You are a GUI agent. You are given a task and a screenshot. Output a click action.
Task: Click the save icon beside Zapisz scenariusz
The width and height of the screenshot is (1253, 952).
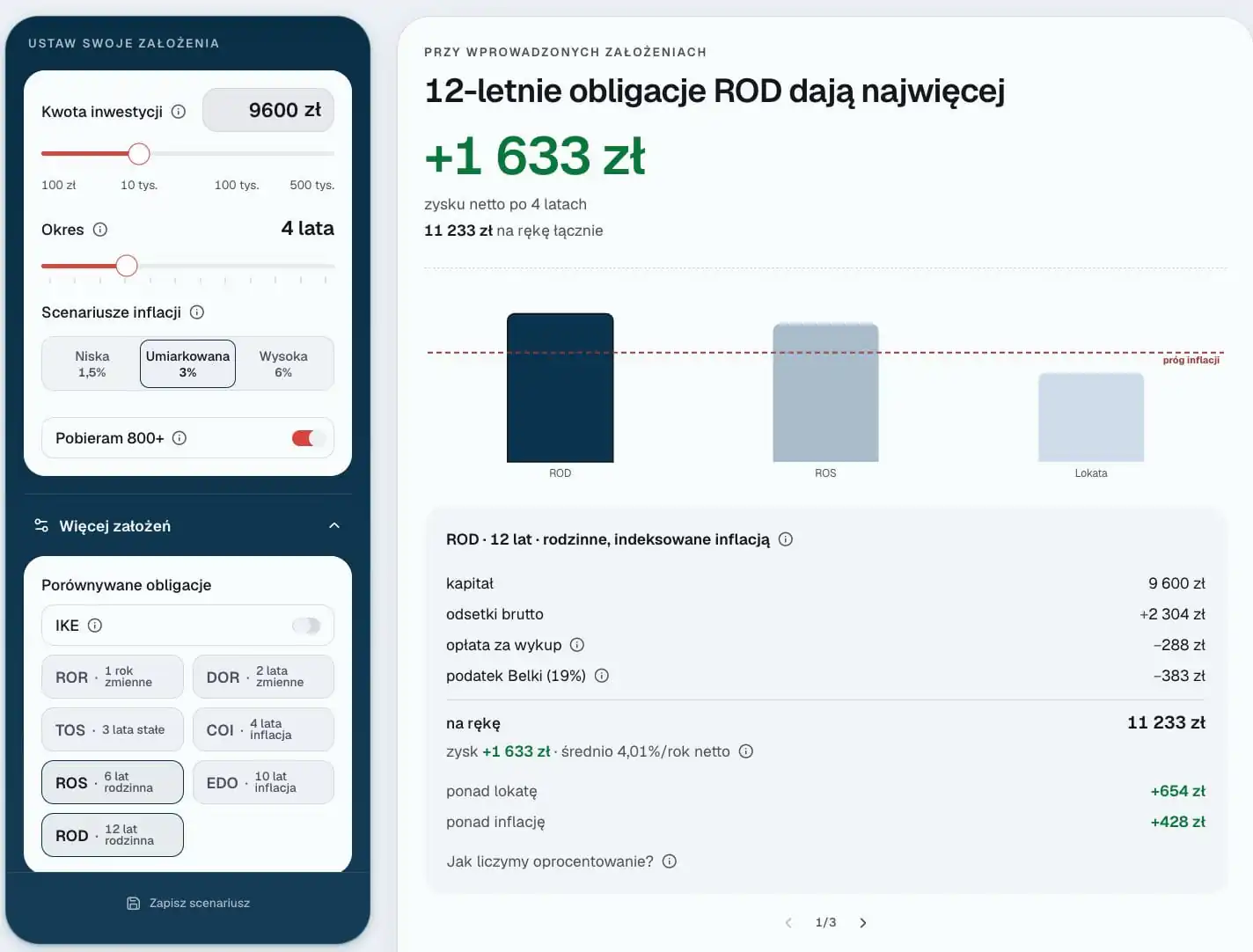pos(134,904)
